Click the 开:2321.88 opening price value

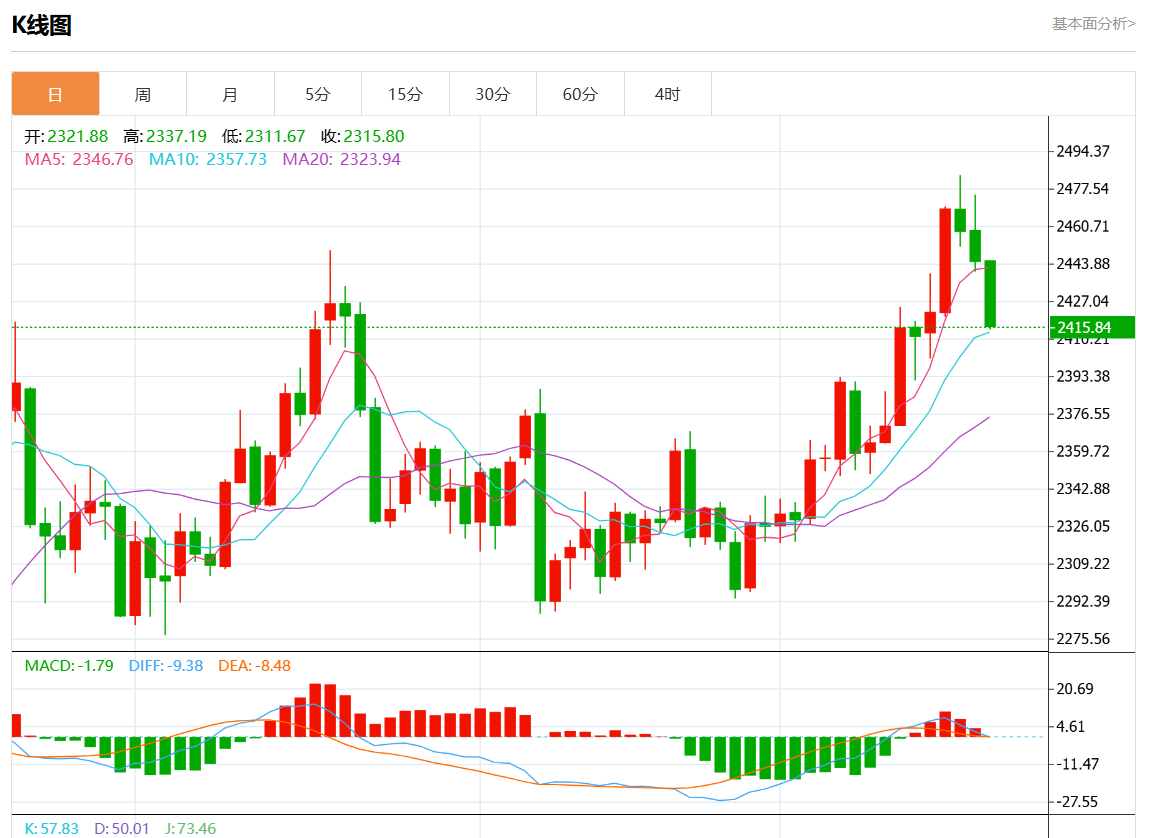pos(66,136)
